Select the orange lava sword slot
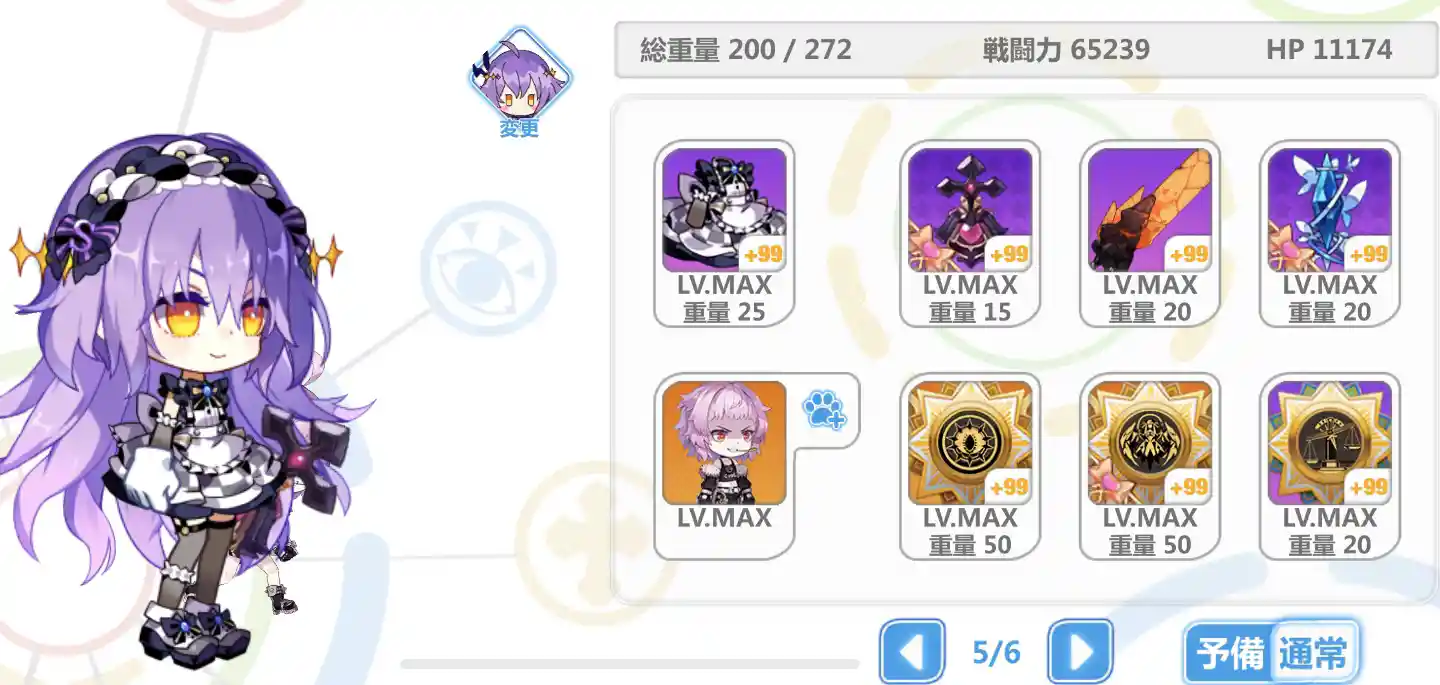Image resolution: width=1440 pixels, height=685 pixels. point(1150,233)
